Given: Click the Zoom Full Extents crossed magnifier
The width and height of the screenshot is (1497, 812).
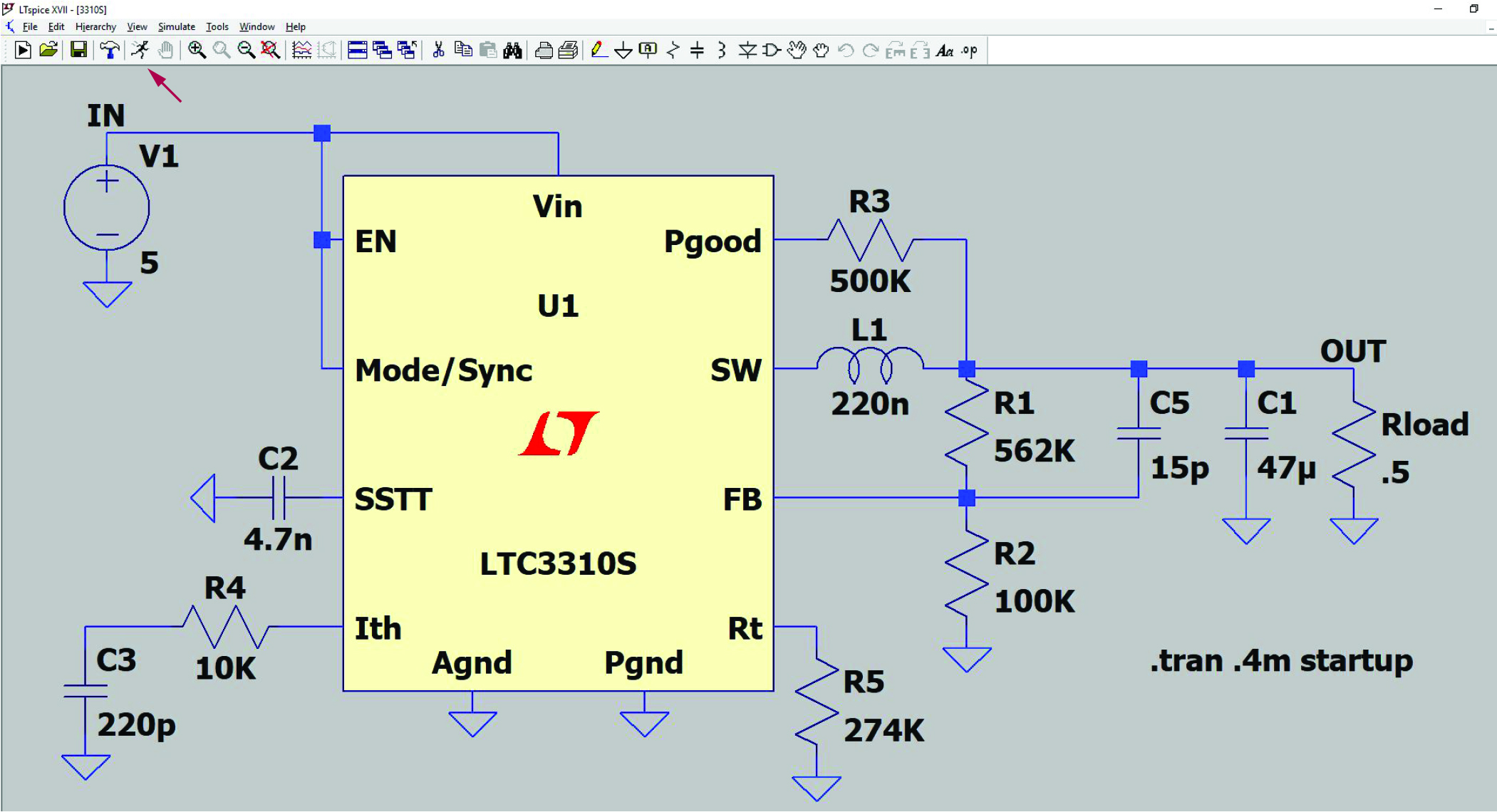Looking at the screenshot, I should [270, 50].
